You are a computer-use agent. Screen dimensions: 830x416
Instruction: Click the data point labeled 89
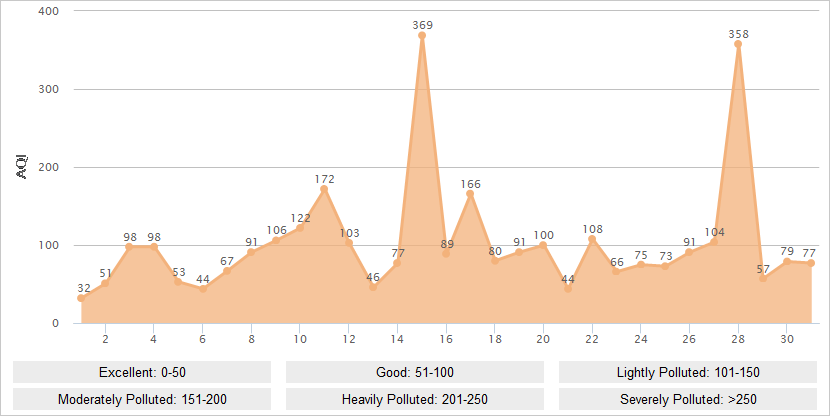(x=446, y=254)
